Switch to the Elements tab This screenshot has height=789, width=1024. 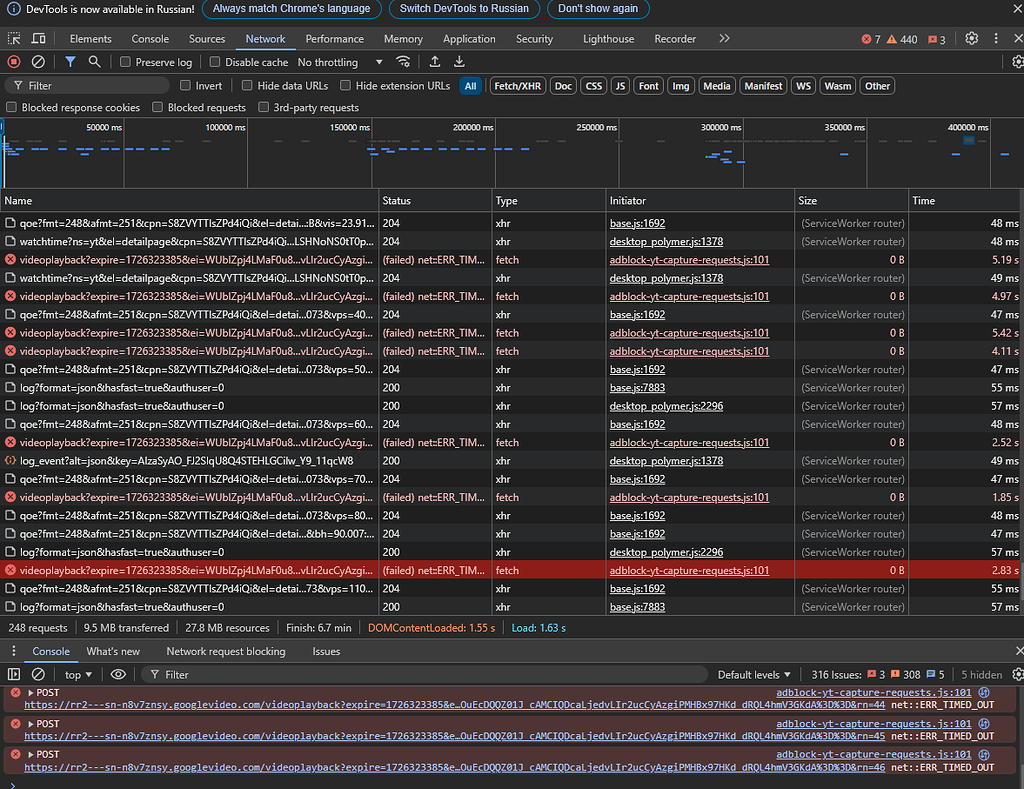coord(91,39)
